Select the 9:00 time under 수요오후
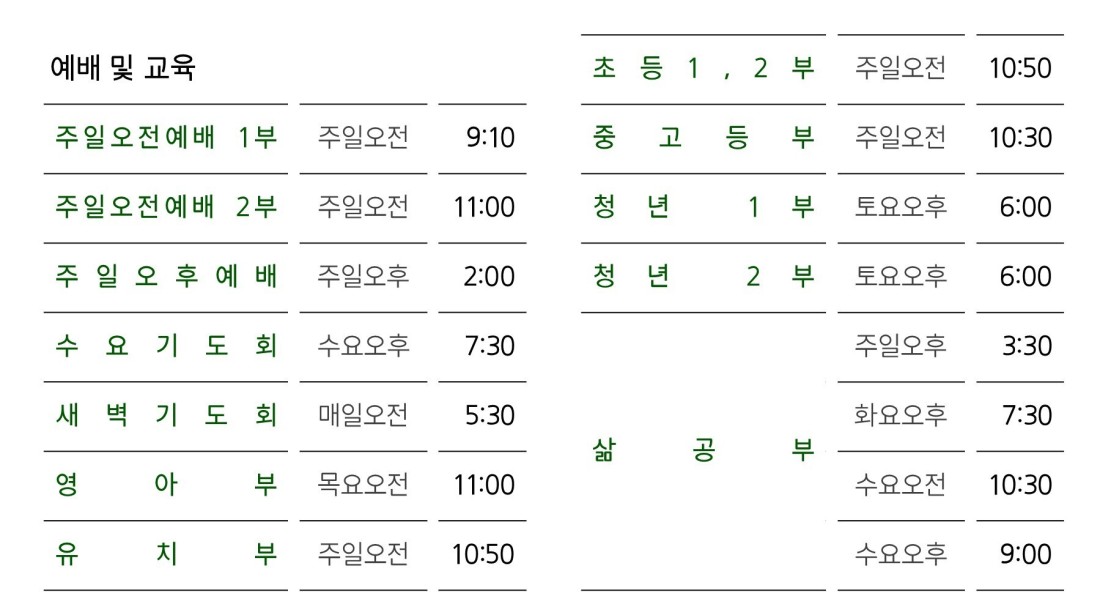Viewport: 1100px width, 615px height. pos(1026,554)
